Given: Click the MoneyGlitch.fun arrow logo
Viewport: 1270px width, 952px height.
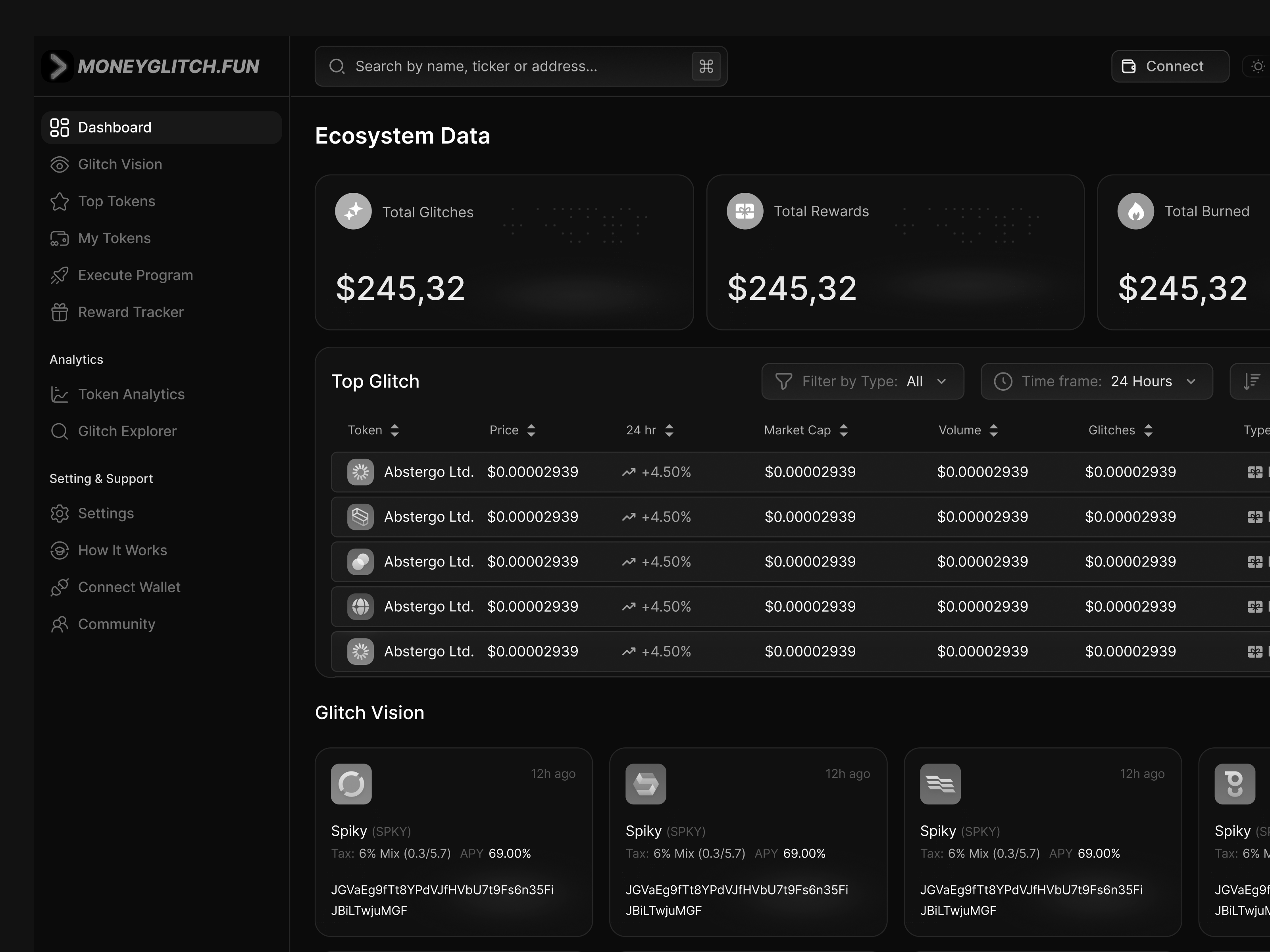Looking at the screenshot, I should [58, 66].
